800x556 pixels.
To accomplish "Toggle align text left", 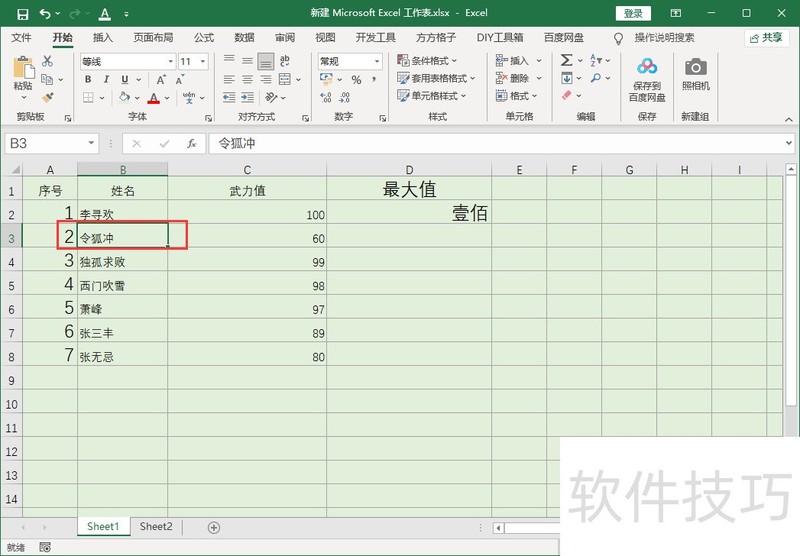I will (229, 79).
